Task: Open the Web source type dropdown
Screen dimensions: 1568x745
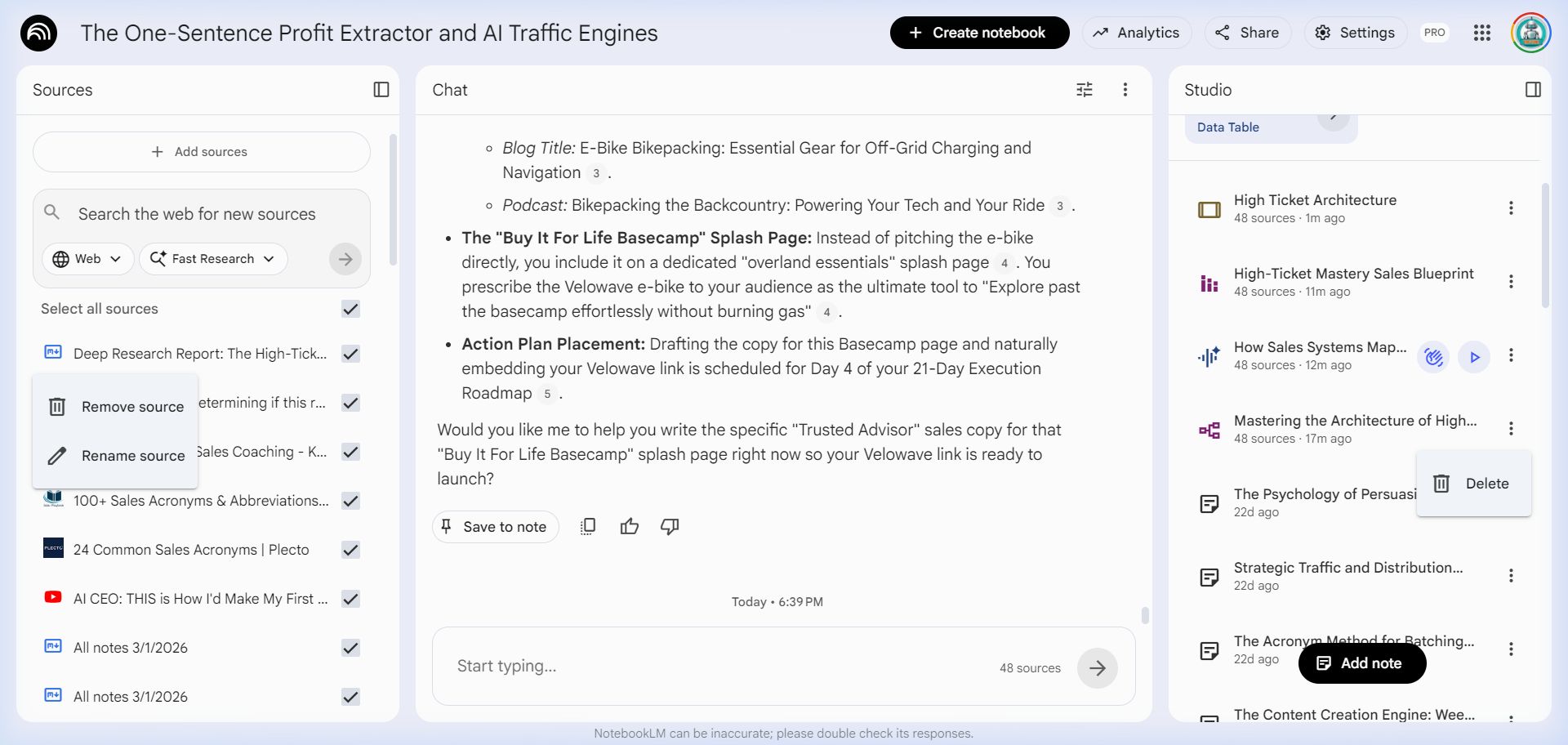Action: point(87,259)
